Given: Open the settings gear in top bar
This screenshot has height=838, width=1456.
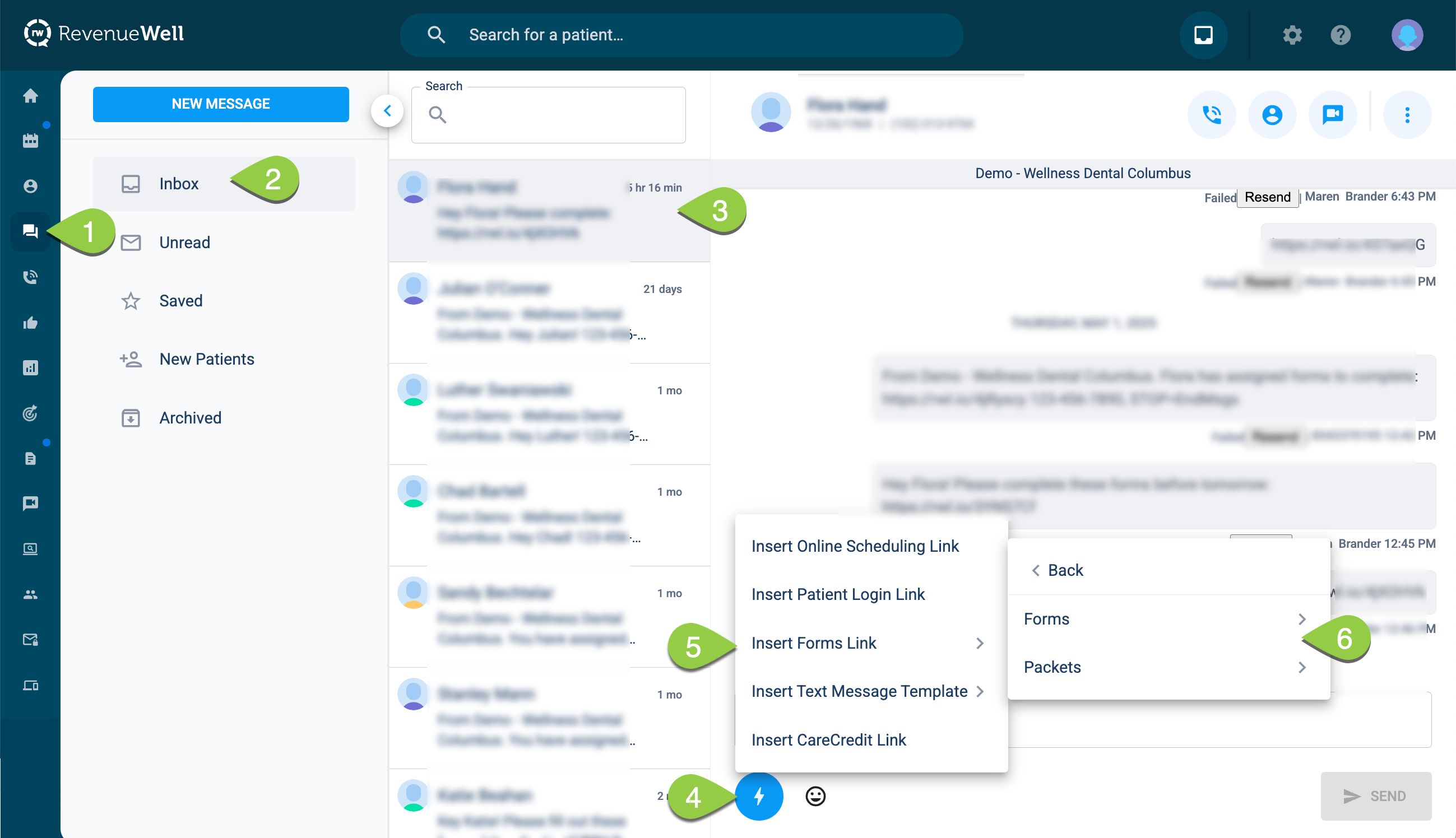Looking at the screenshot, I should coord(1292,35).
